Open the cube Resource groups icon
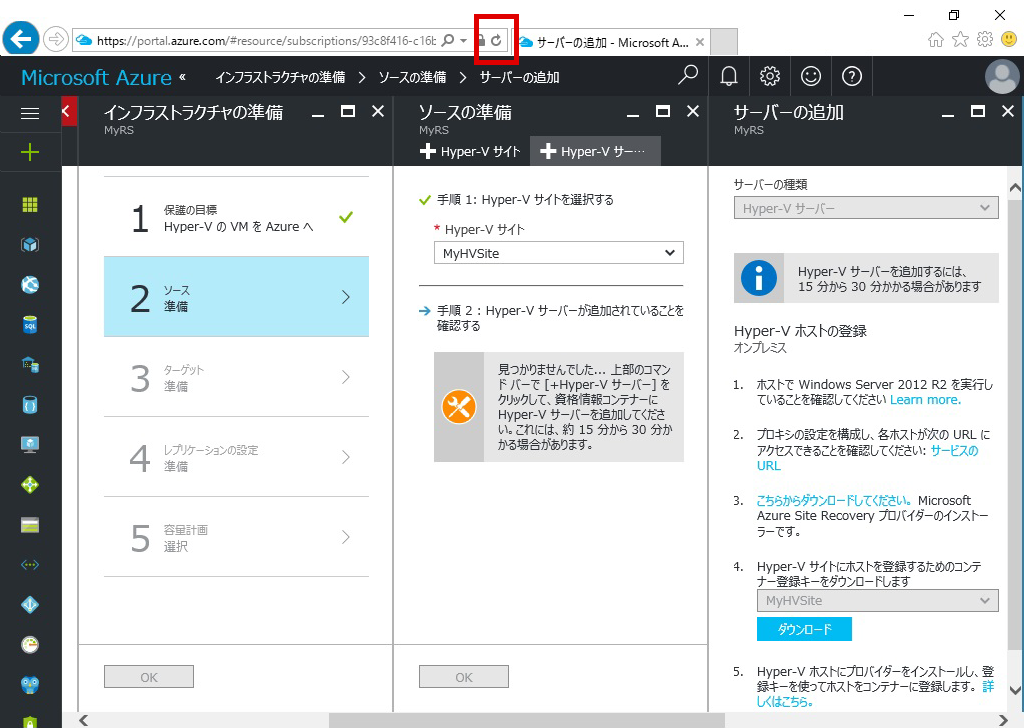Screen dimensions: 1024x728 (x=30, y=245)
